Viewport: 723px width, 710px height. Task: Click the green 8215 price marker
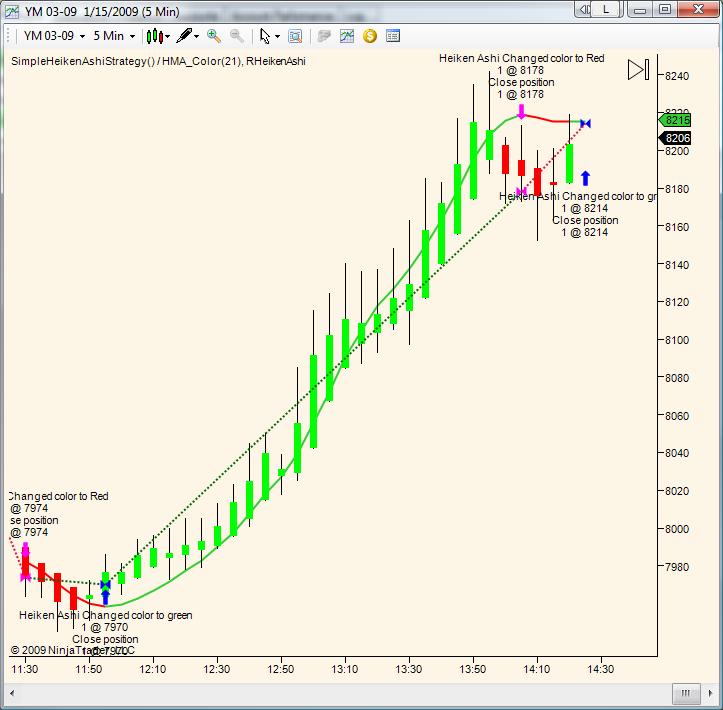tap(675, 120)
